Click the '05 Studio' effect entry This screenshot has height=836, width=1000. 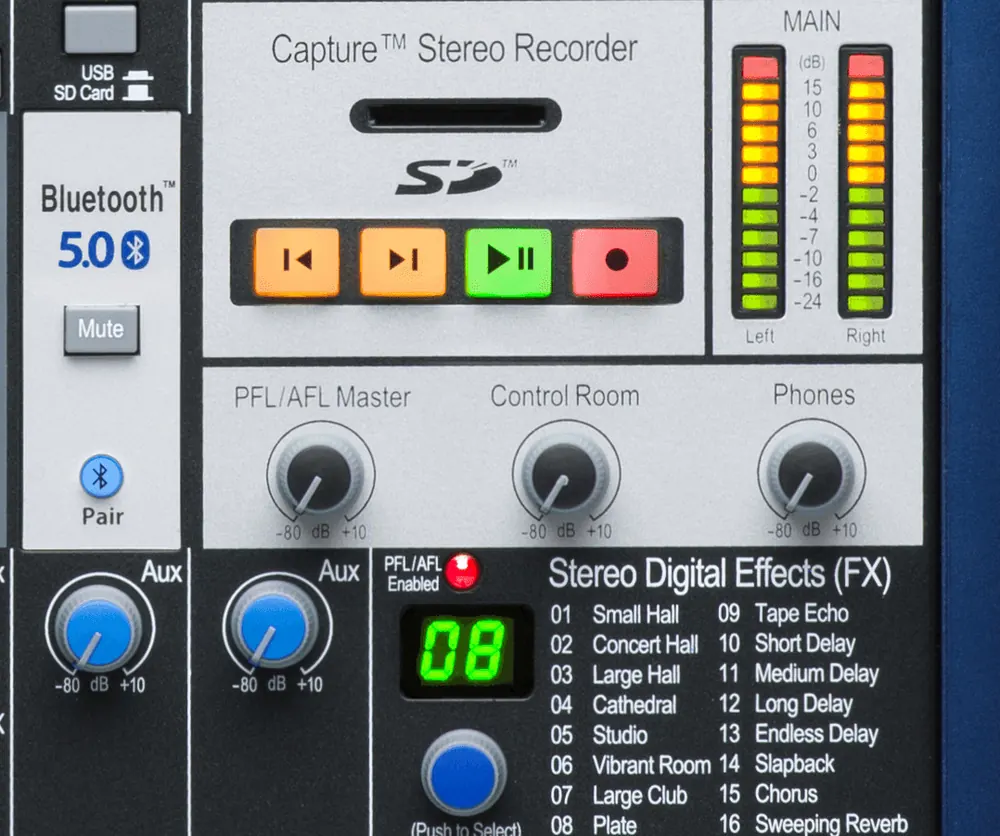tap(599, 735)
